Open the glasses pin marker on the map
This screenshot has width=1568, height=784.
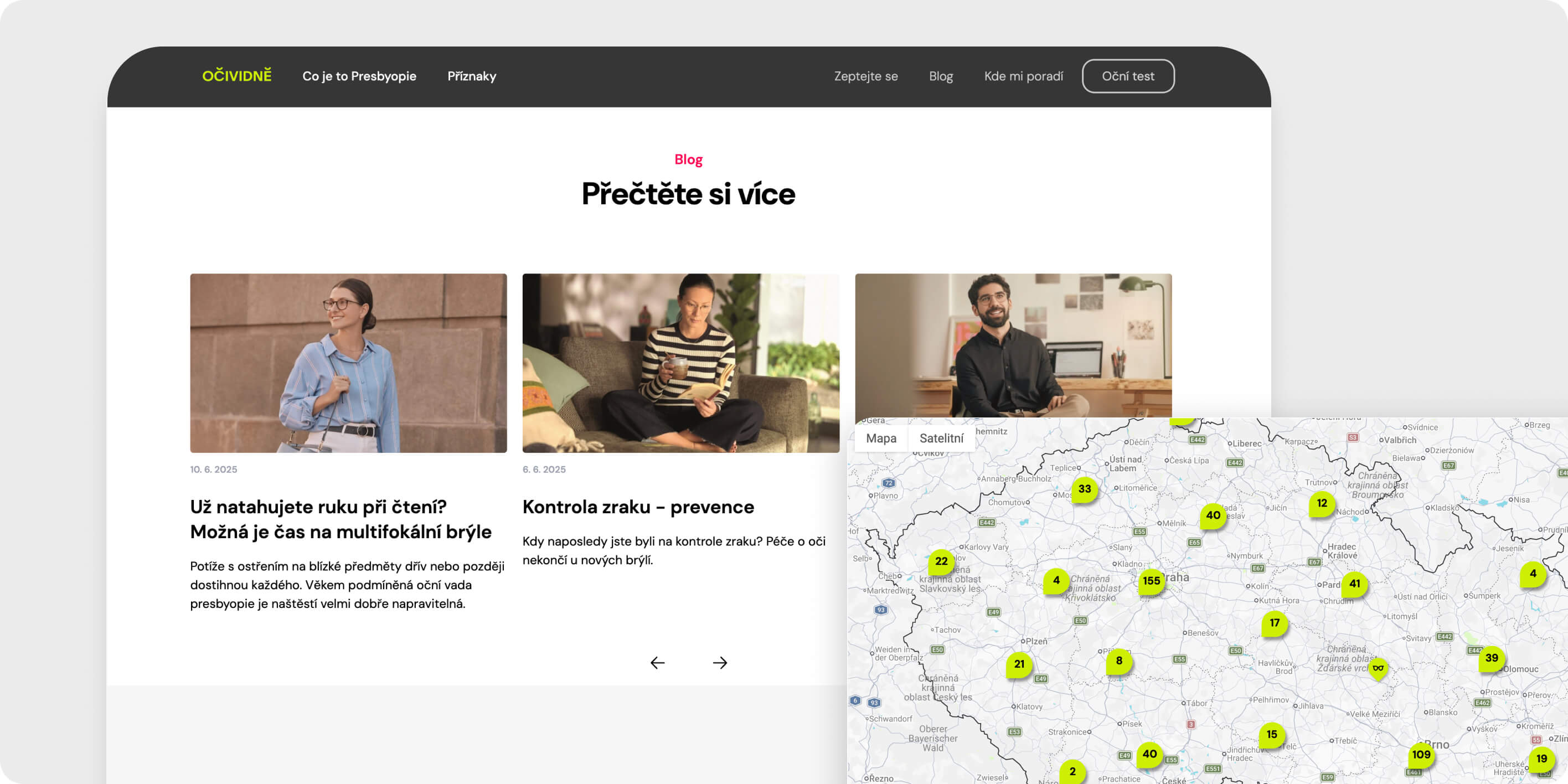(x=1378, y=668)
